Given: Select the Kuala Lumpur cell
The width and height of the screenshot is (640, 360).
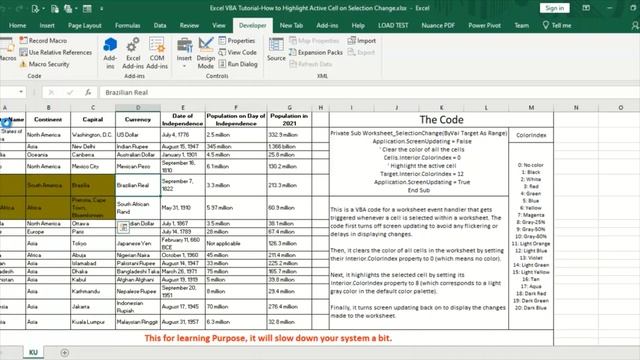Looking at the screenshot, I should [x=93, y=322].
